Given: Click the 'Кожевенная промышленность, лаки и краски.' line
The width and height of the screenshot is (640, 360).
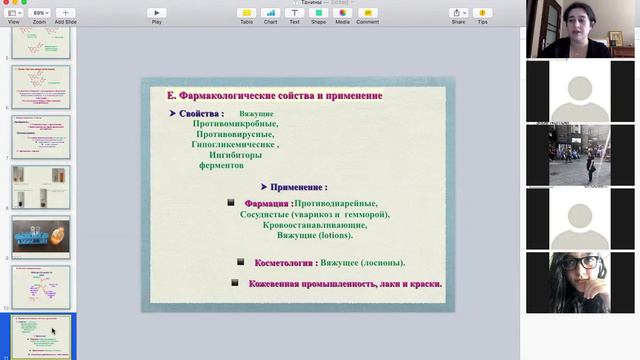Looking at the screenshot, I should pos(345,284).
